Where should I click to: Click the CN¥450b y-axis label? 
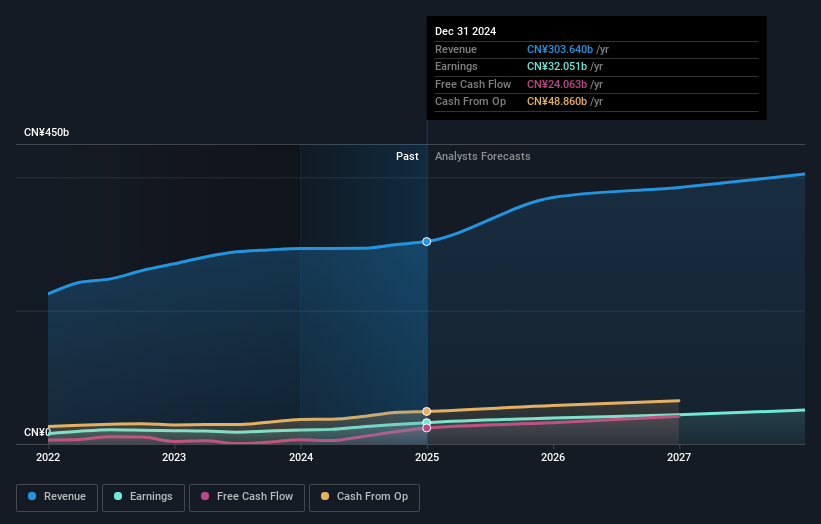point(47,132)
